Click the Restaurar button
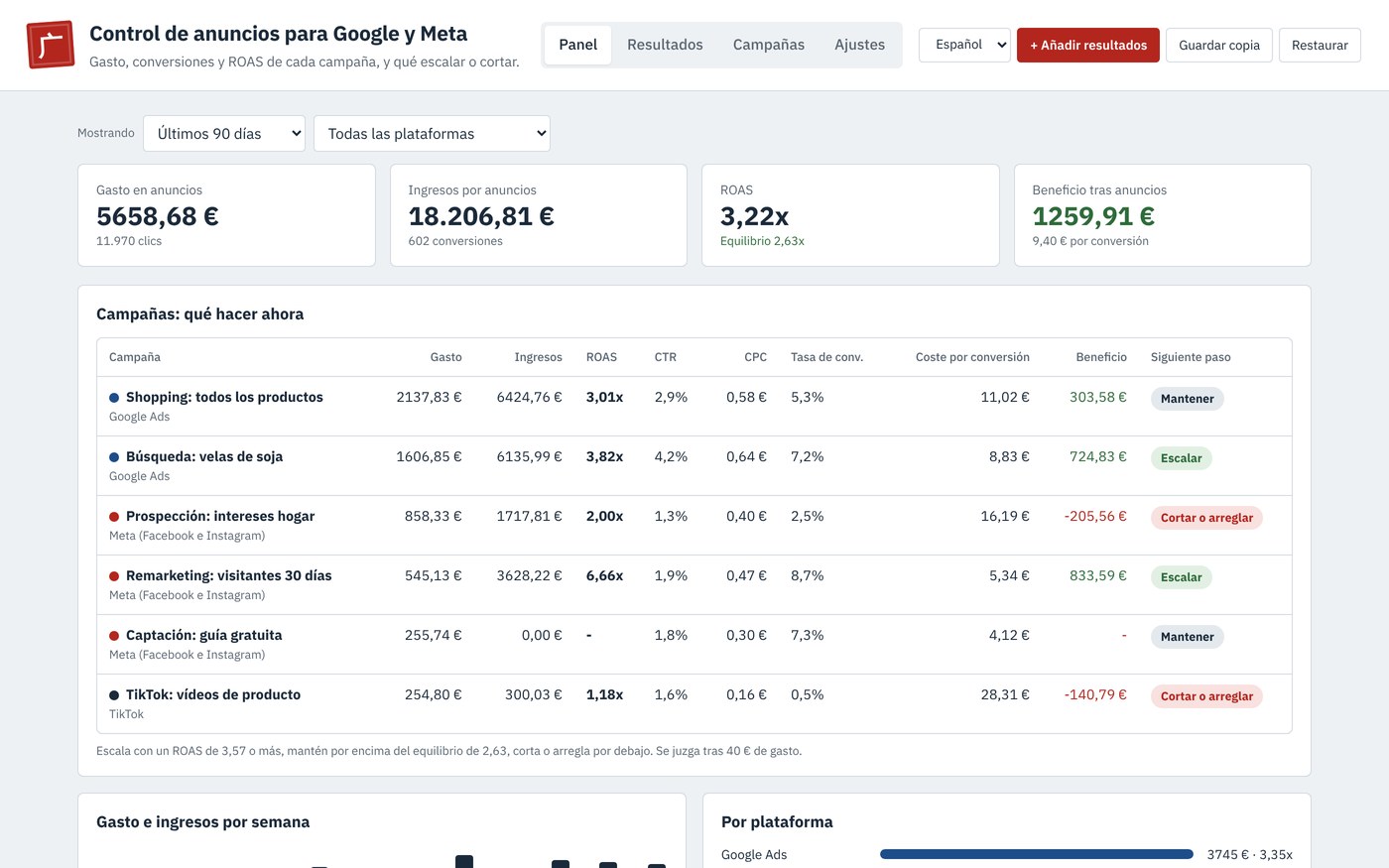Viewport: 1389px width, 868px height. tap(1320, 45)
